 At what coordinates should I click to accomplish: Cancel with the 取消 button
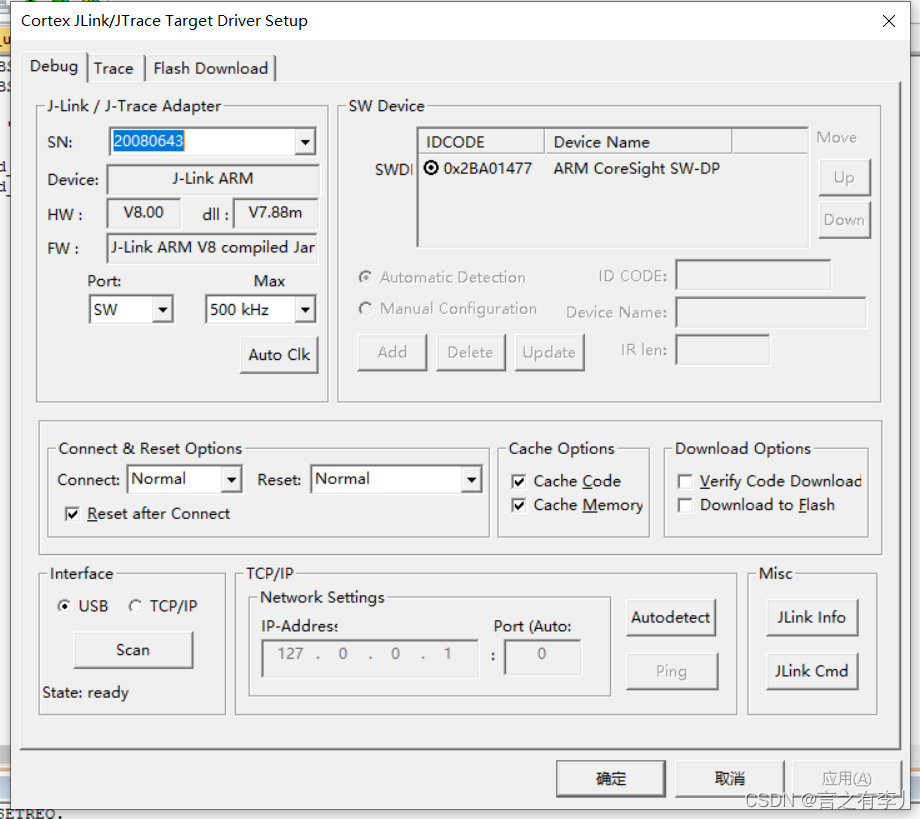click(729, 779)
